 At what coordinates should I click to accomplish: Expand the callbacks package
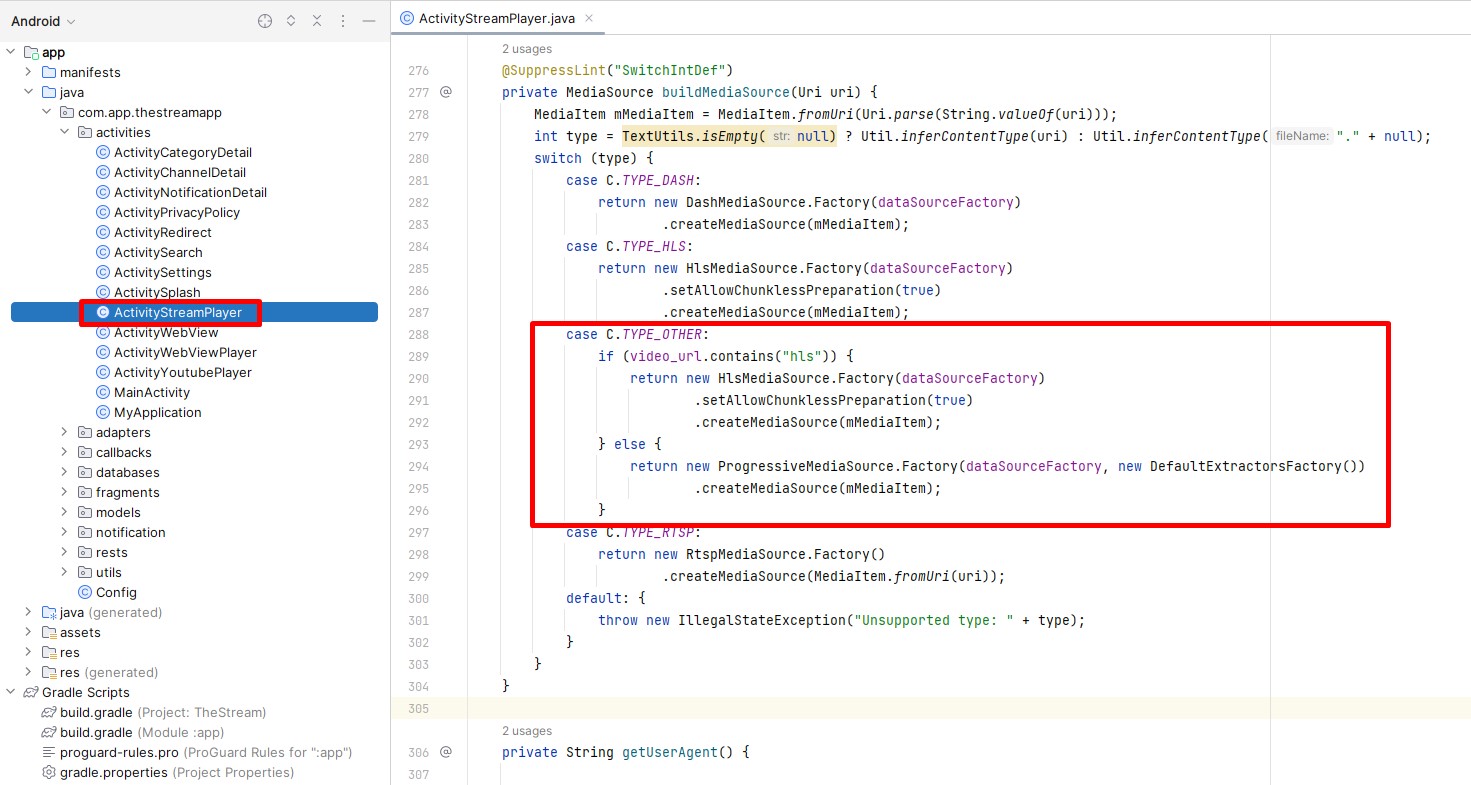(x=65, y=452)
